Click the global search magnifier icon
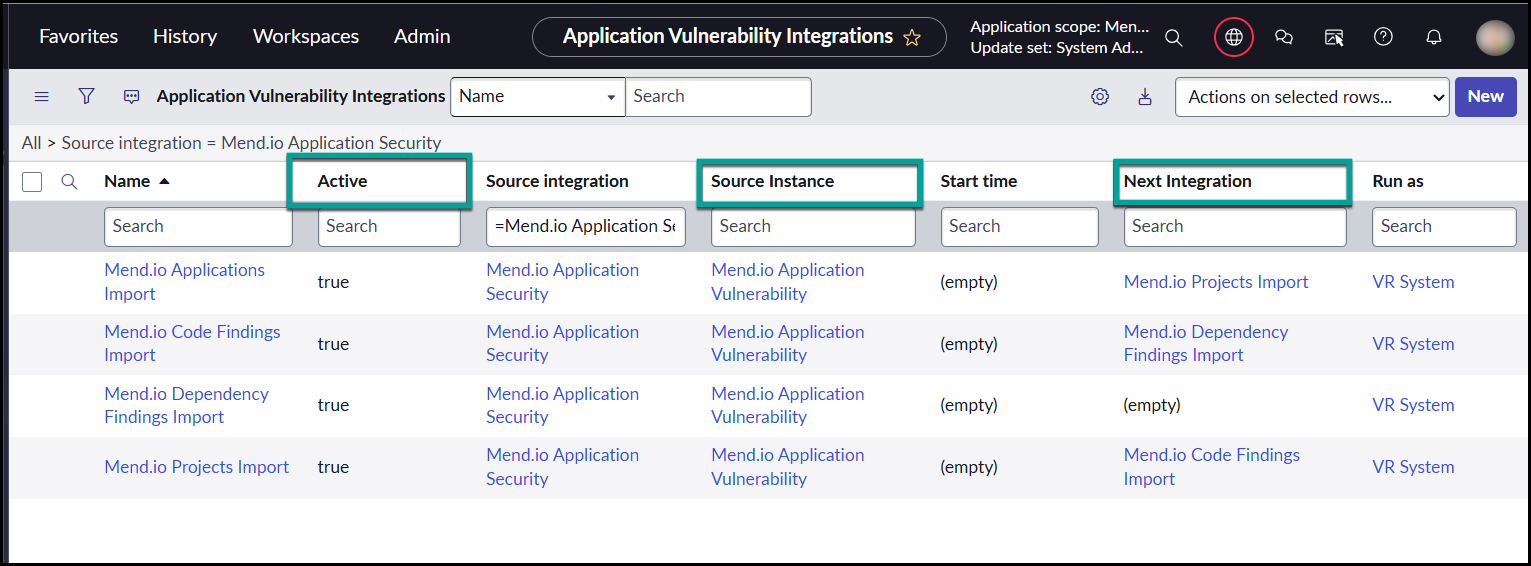 point(1174,37)
